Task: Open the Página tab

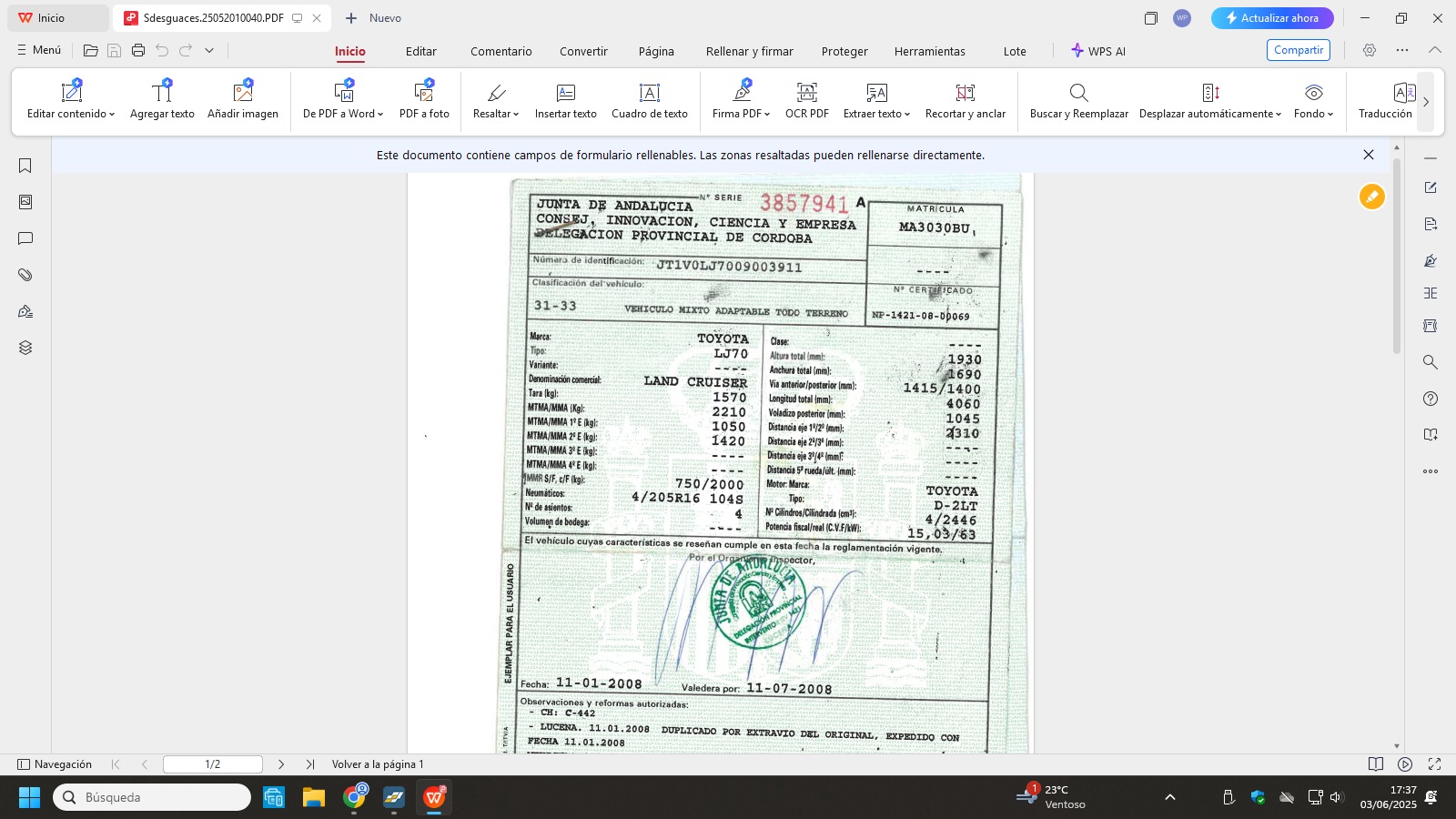Action: coord(656,52)
